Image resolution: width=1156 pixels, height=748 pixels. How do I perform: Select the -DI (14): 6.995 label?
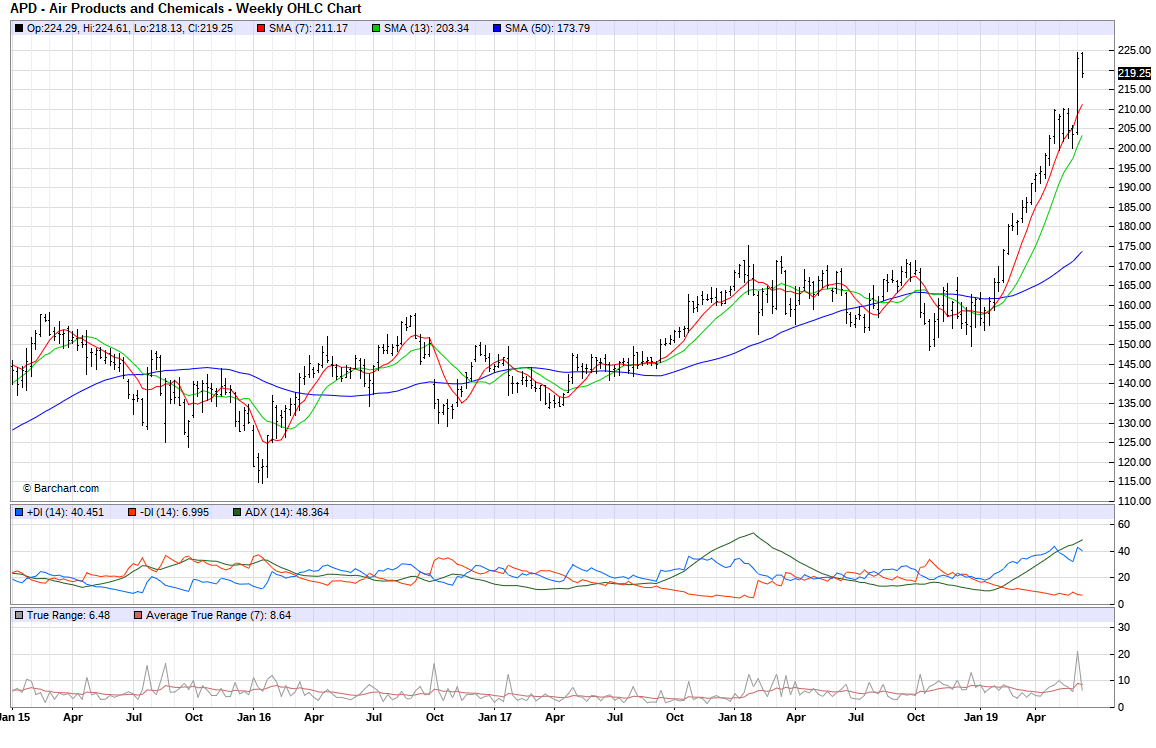pyautogui.click(x=174, y=512)
